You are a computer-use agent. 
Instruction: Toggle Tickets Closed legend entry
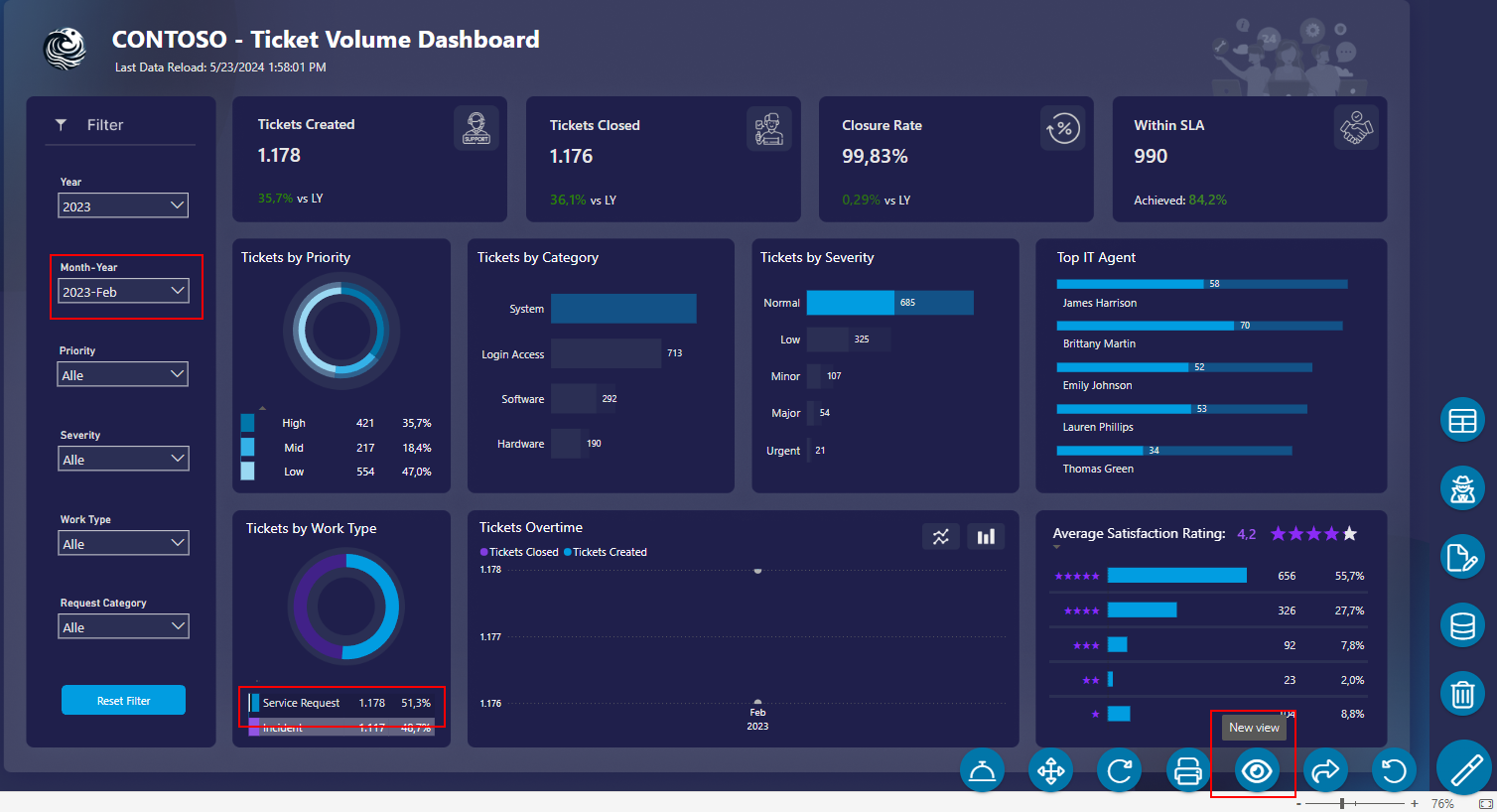pos(519,552)
